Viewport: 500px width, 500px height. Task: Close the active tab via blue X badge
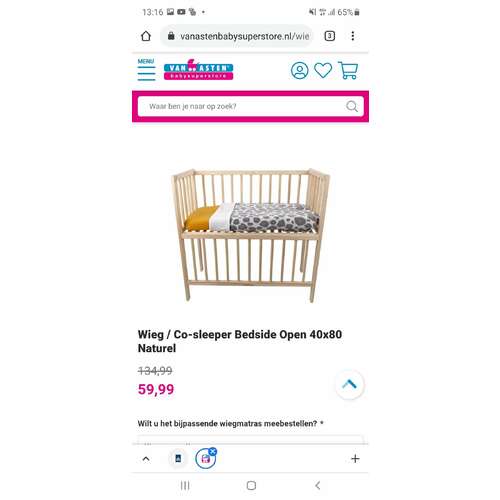213,452
